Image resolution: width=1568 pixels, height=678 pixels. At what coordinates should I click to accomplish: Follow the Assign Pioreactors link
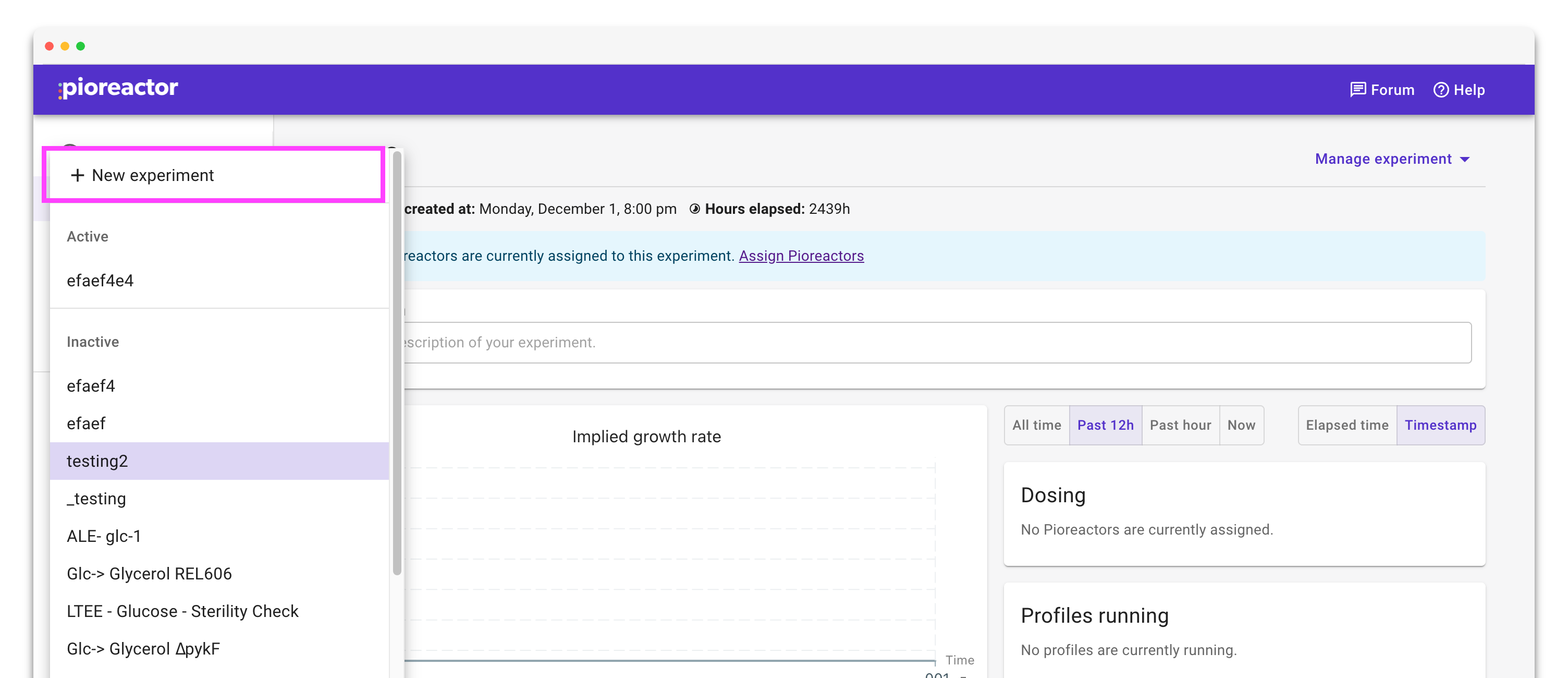click(x=801, y=256)
